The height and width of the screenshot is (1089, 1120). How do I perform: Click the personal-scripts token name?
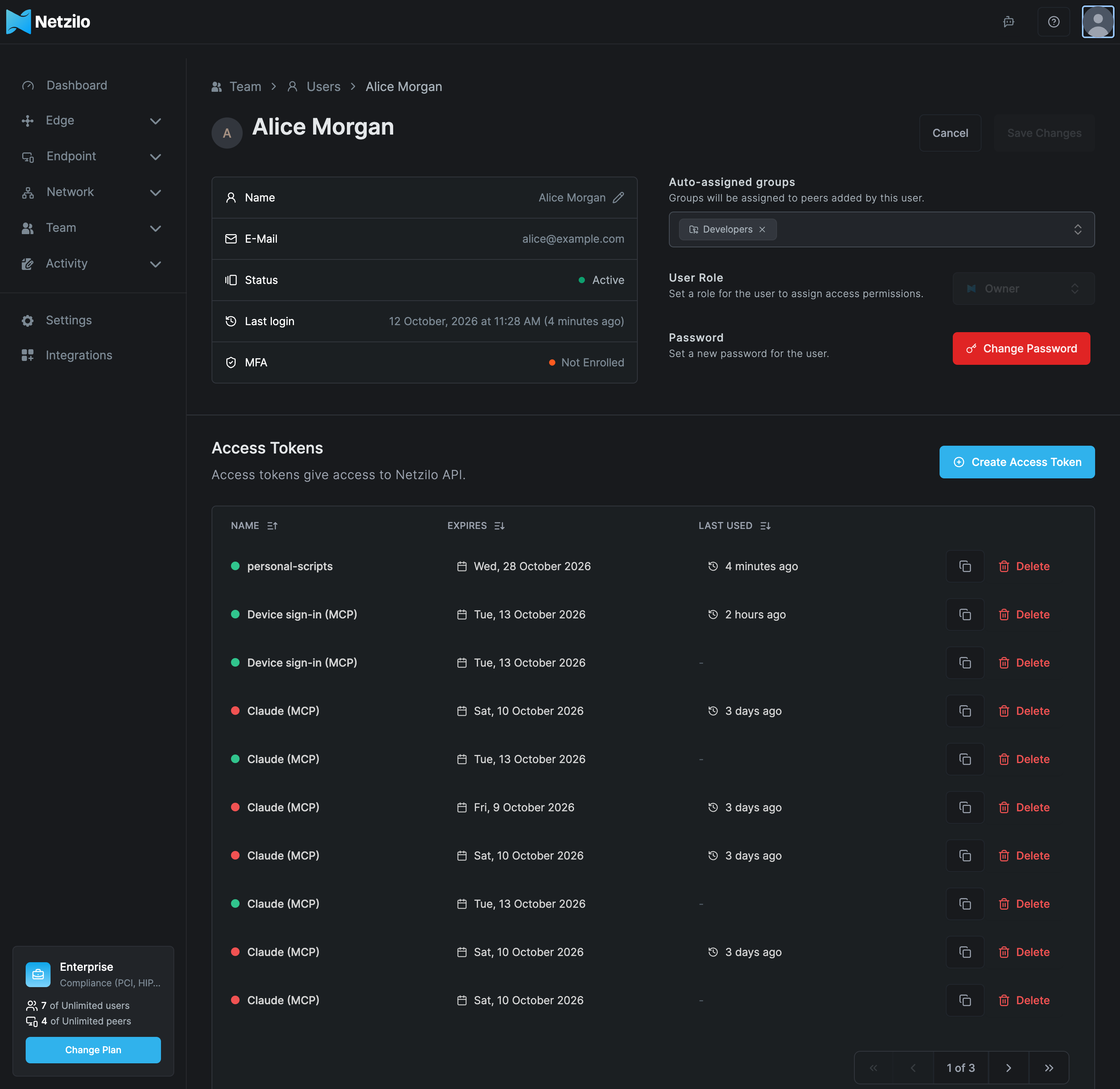[289, 566]
